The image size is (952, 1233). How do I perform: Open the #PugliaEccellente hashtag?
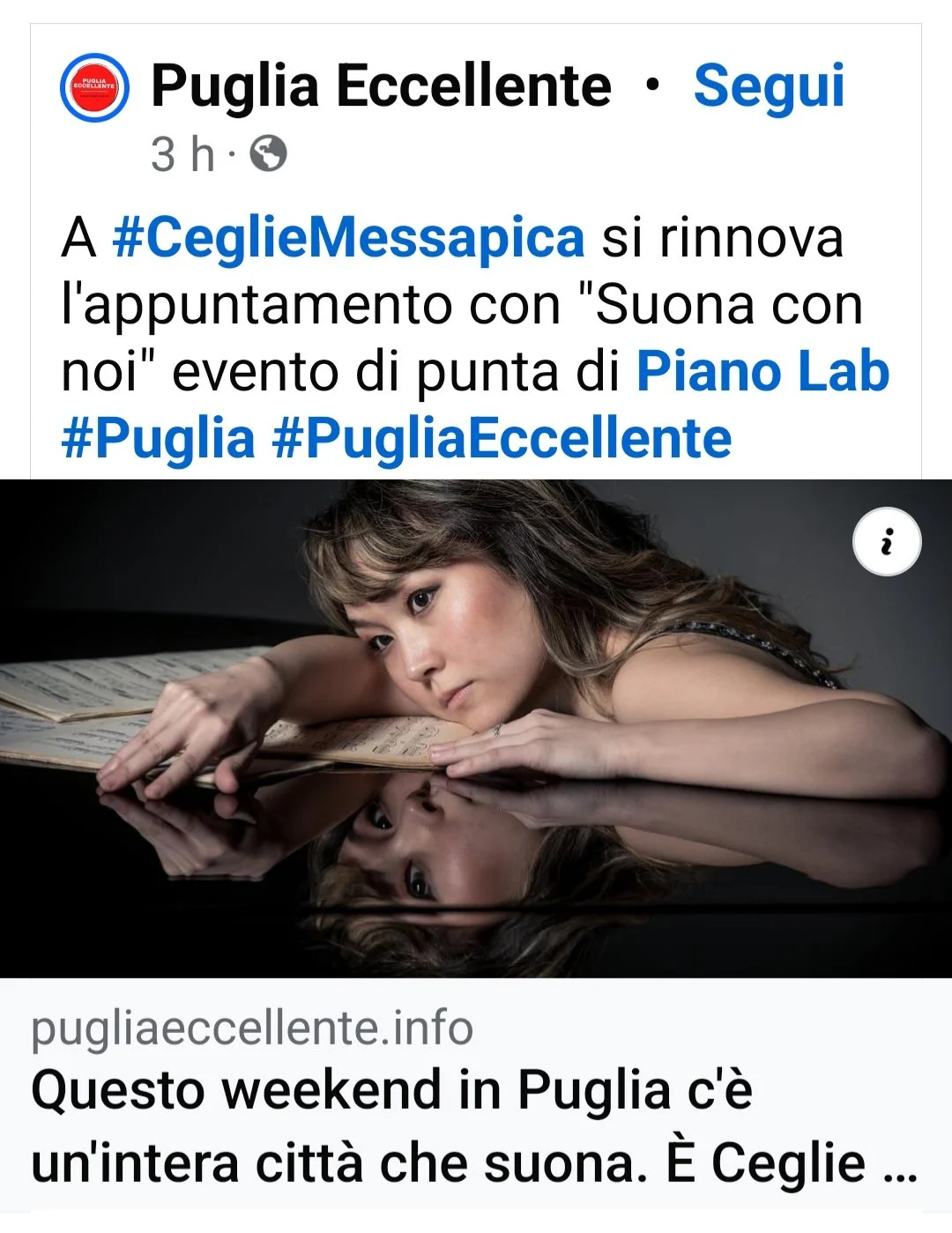click(x=502, y=438)
